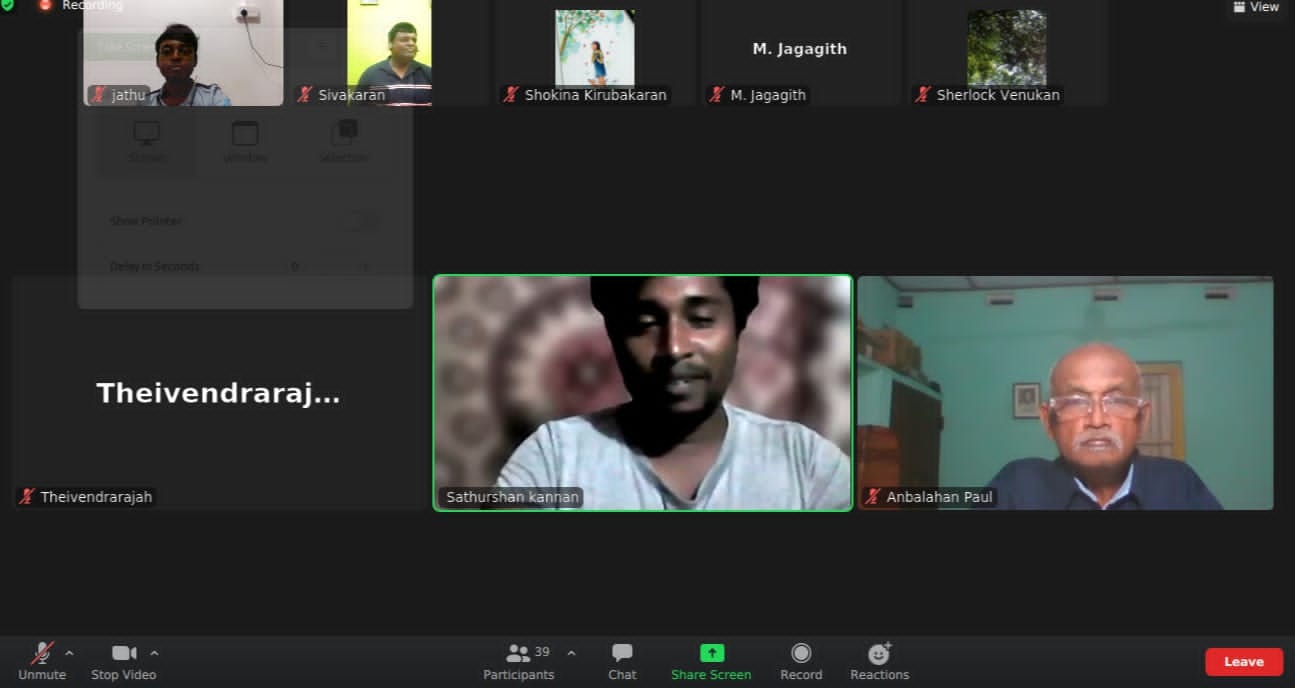Choose Window mode in faded screenshot dialog
Screen dimensions: 1295x688
(245, 143)
